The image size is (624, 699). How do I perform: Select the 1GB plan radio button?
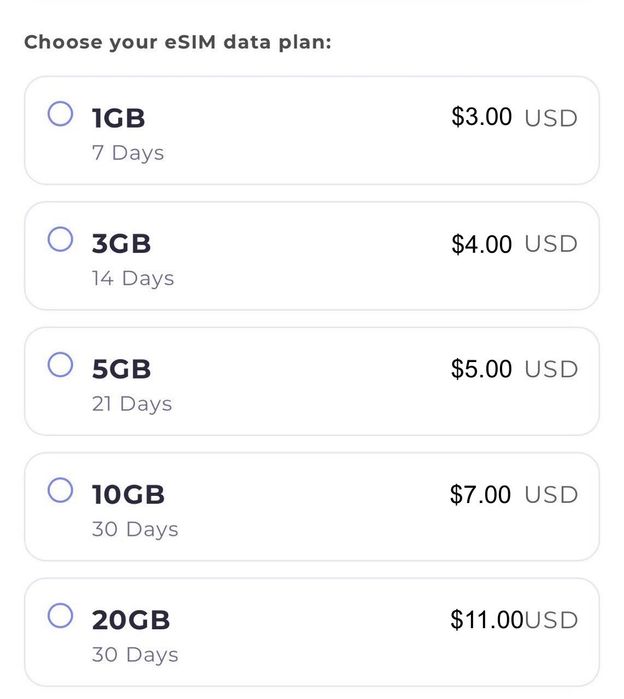click(60, 114)
